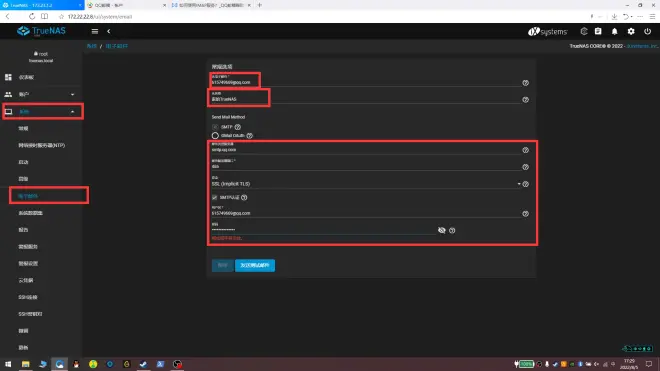Open the TrueCommand status icon
660x371 pixels.
(x=583, y=31)
